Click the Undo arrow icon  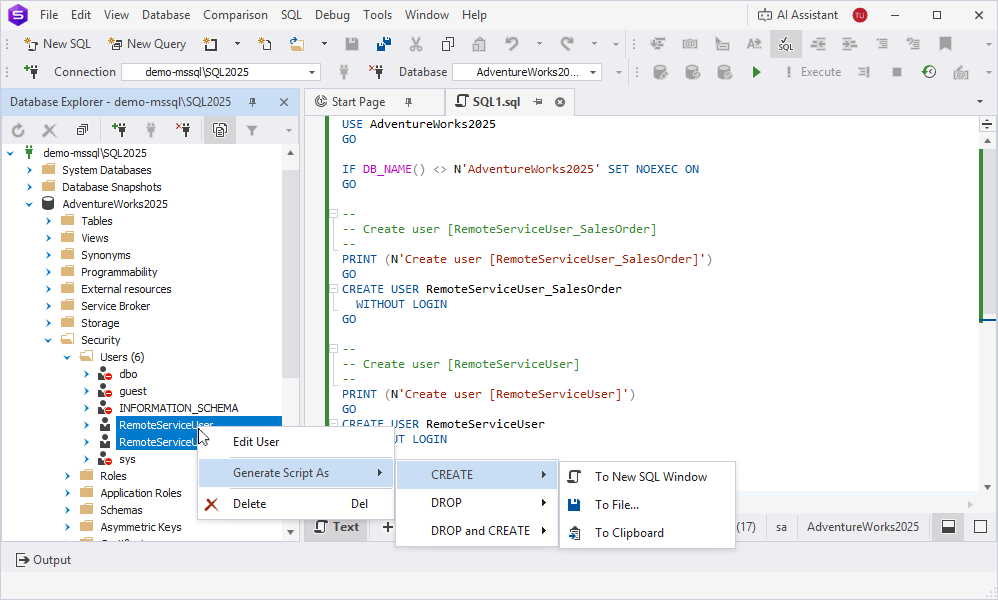[511, 44]
